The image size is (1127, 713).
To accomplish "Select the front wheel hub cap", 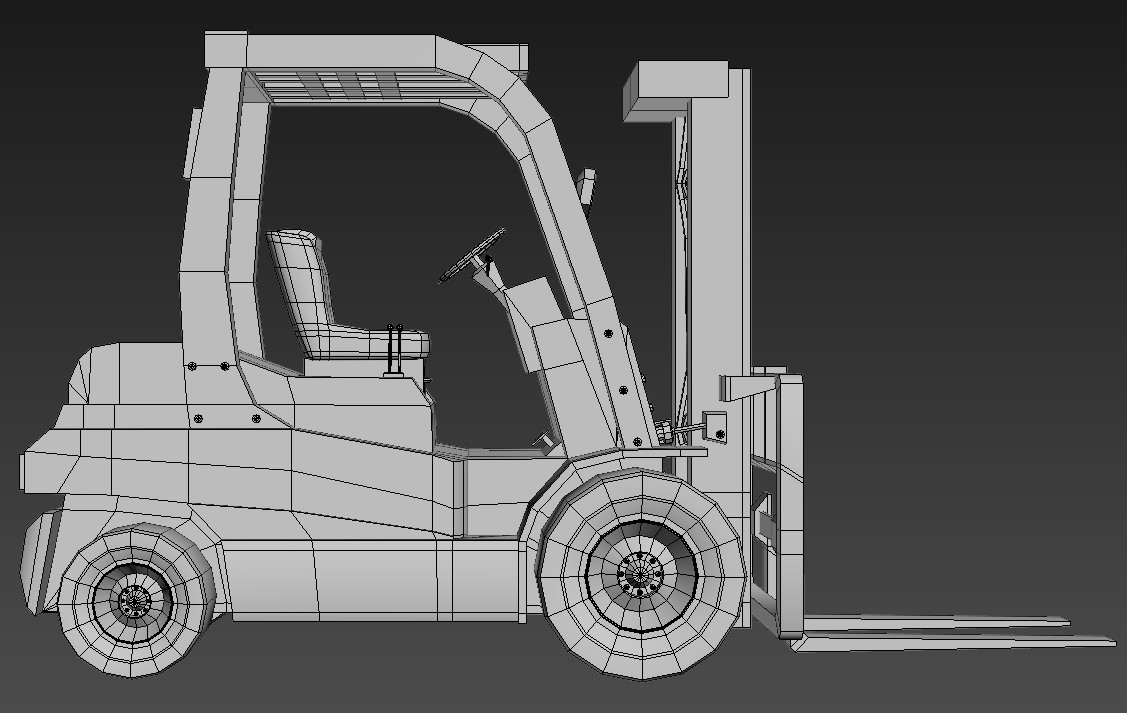I will click(636, 575).
